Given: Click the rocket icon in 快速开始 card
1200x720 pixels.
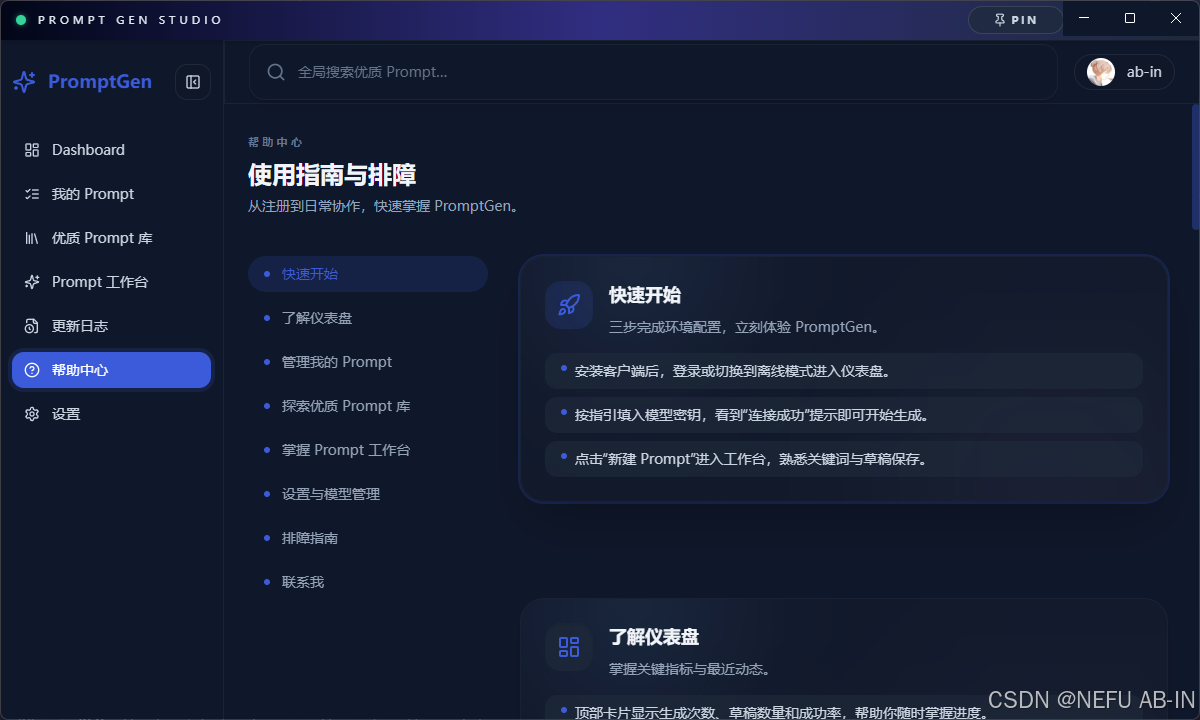Looking at the screenshot, I should 569,305.
